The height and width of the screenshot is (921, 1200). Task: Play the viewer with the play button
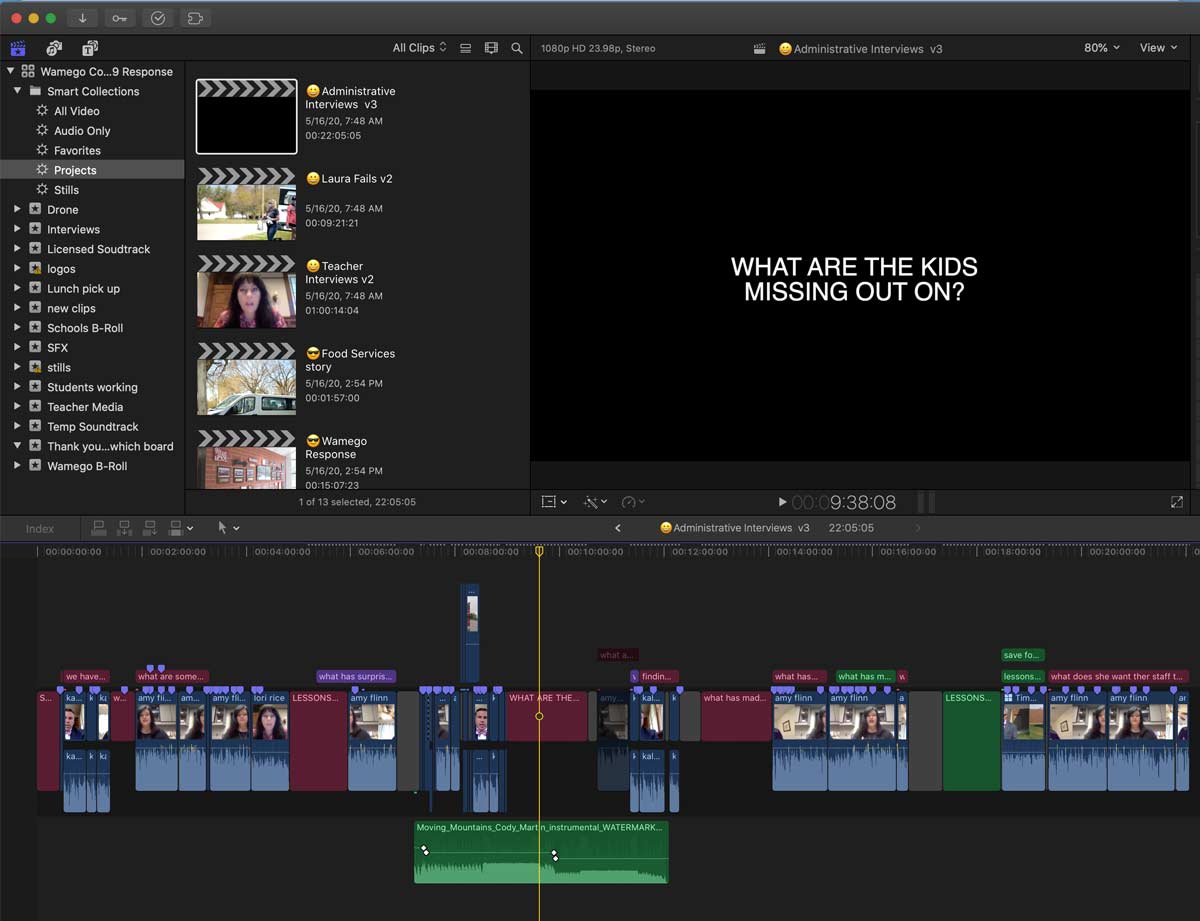(782, 502)
